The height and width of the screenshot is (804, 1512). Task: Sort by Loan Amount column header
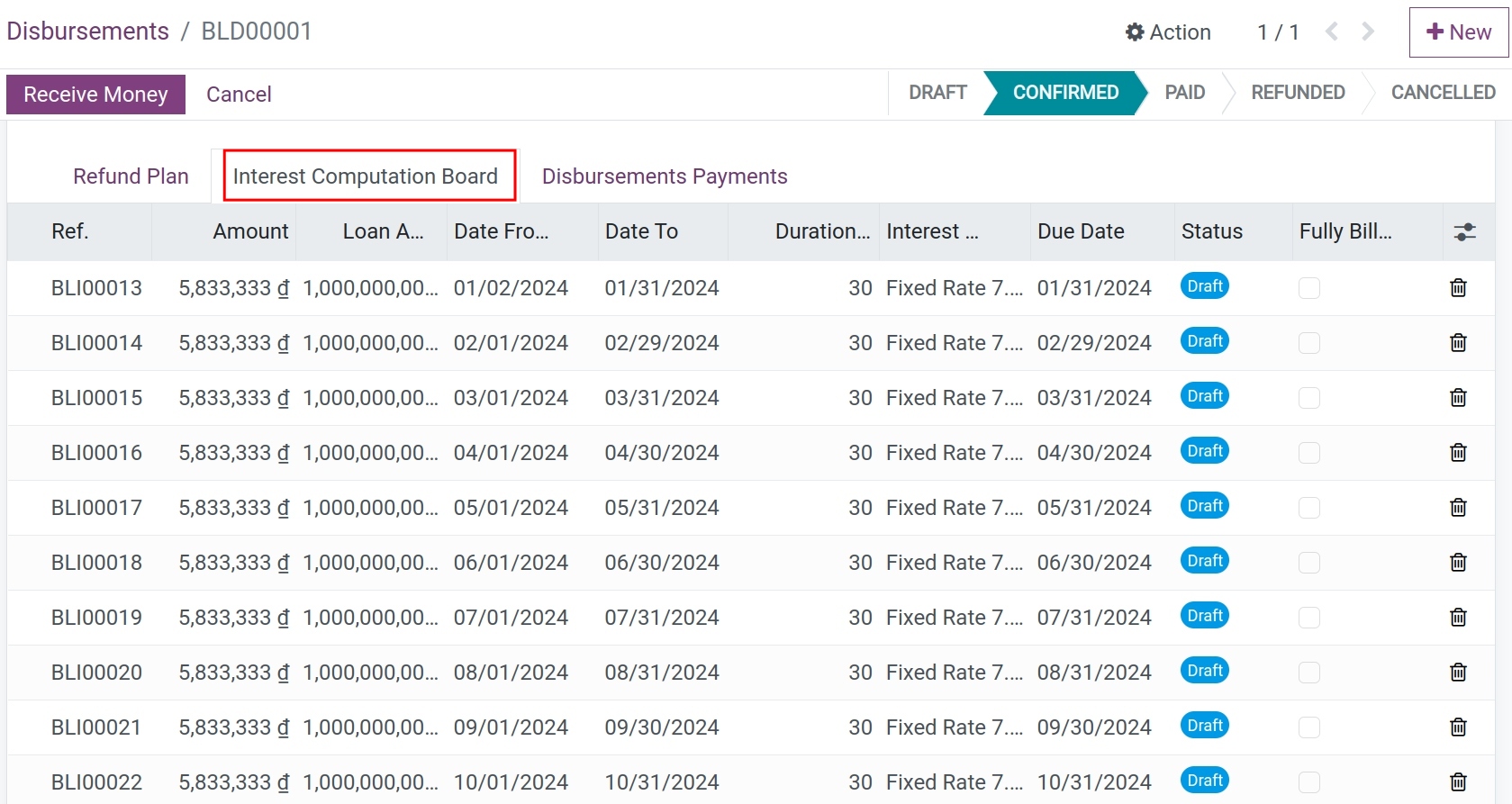click(371, 232)
